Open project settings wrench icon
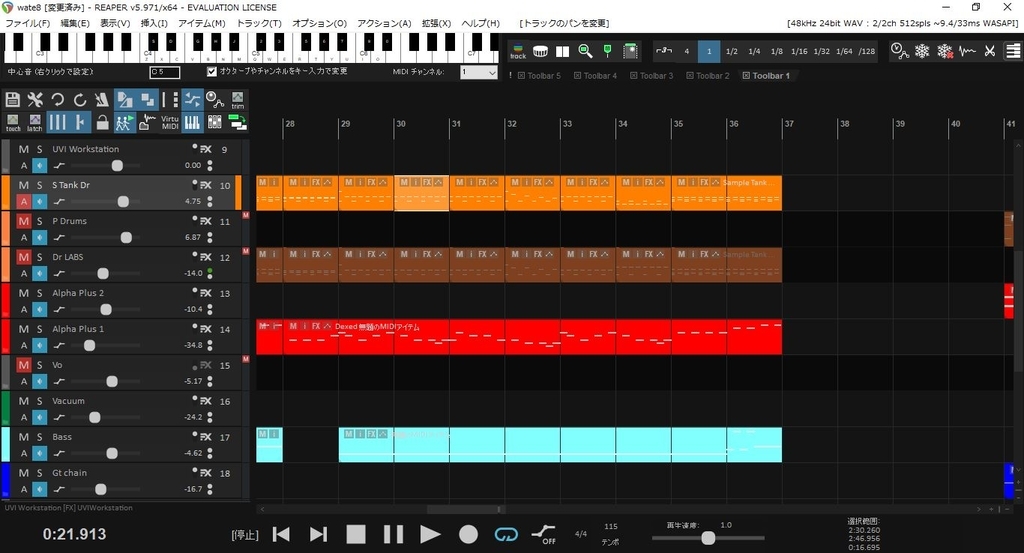This screenshot has width=1024, height=553. tap(35, 99)
